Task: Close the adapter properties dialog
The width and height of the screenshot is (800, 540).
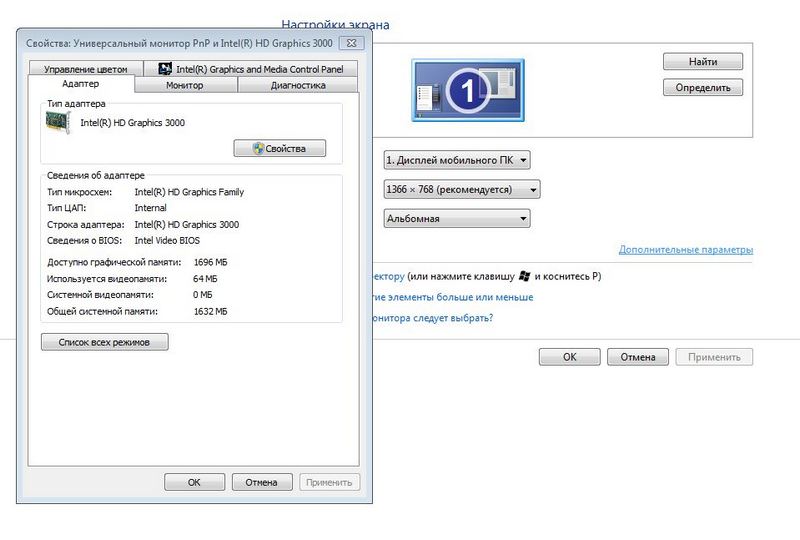Action: (x=351, y=43)
